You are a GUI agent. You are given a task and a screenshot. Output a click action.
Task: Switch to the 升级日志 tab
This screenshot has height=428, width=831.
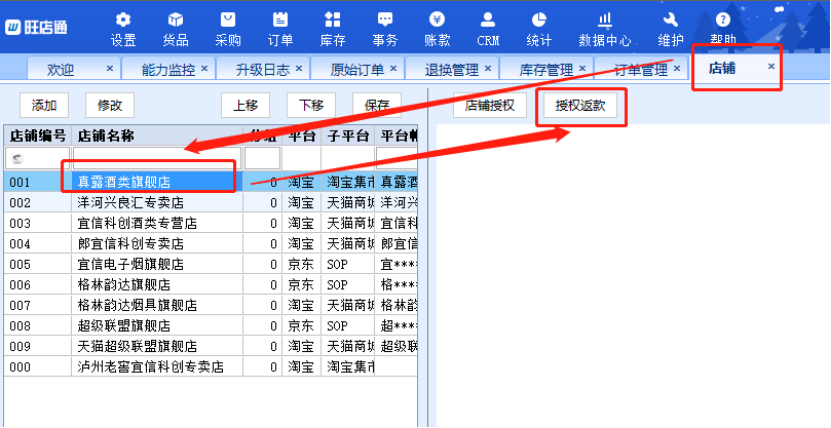263,69
